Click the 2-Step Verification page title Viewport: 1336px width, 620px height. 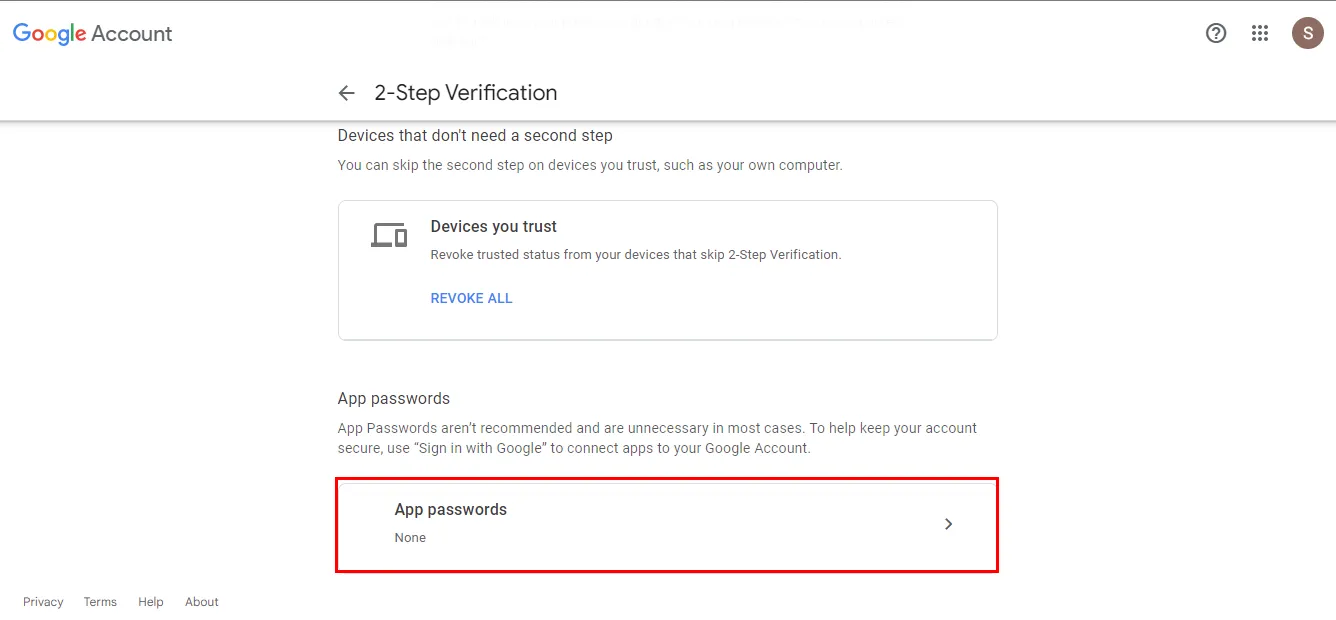466,93
